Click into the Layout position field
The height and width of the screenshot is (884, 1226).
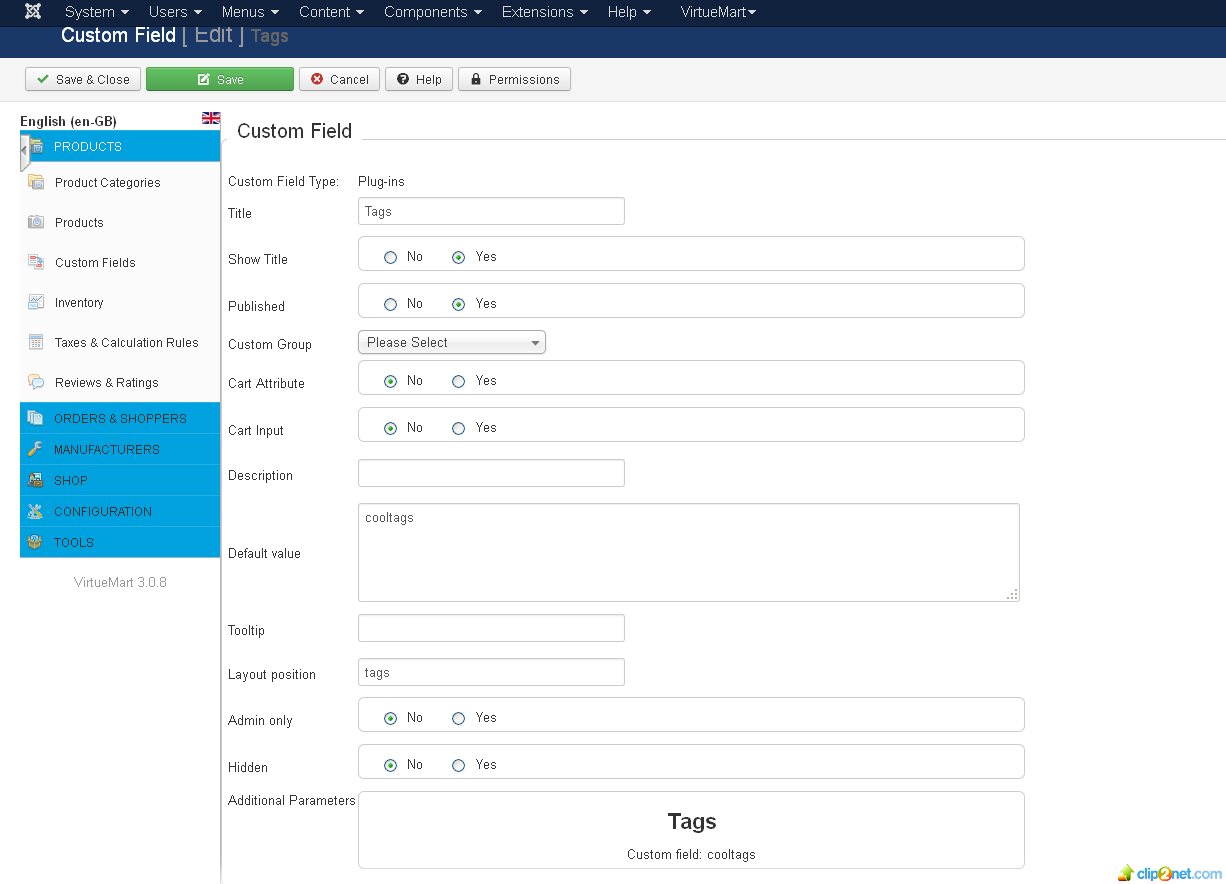click(491, 673)
